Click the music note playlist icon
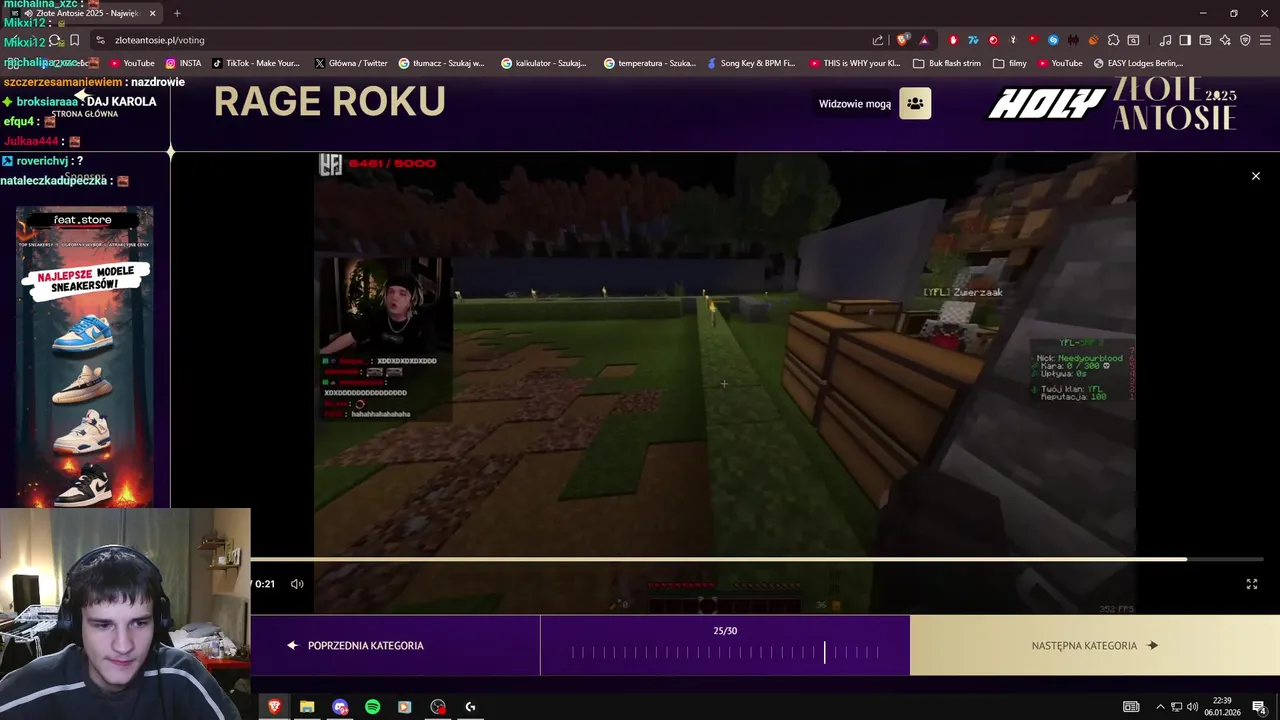Viewport: 1280px width, 720px height. point(1165,40)
